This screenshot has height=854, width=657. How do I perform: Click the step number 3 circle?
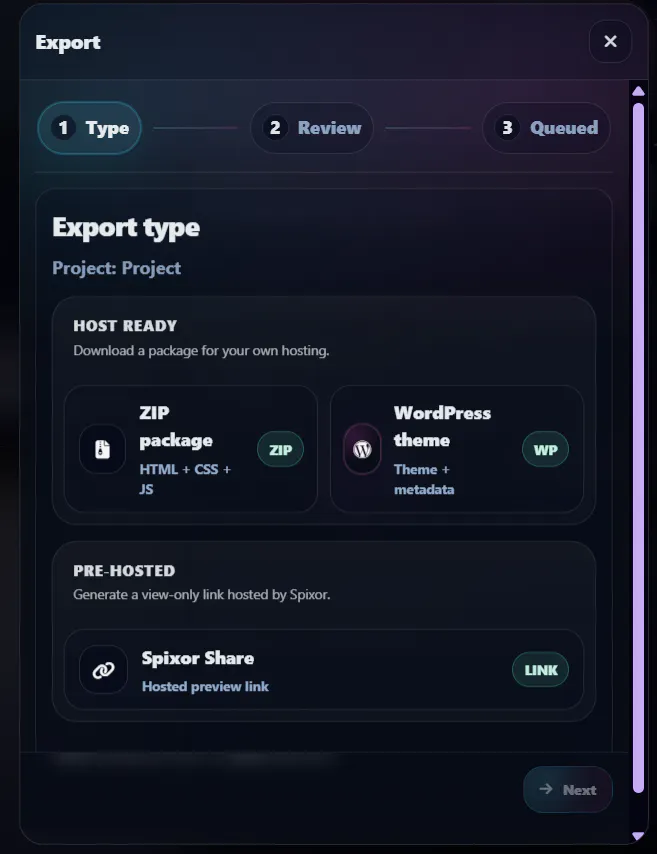tap(507, 128)
